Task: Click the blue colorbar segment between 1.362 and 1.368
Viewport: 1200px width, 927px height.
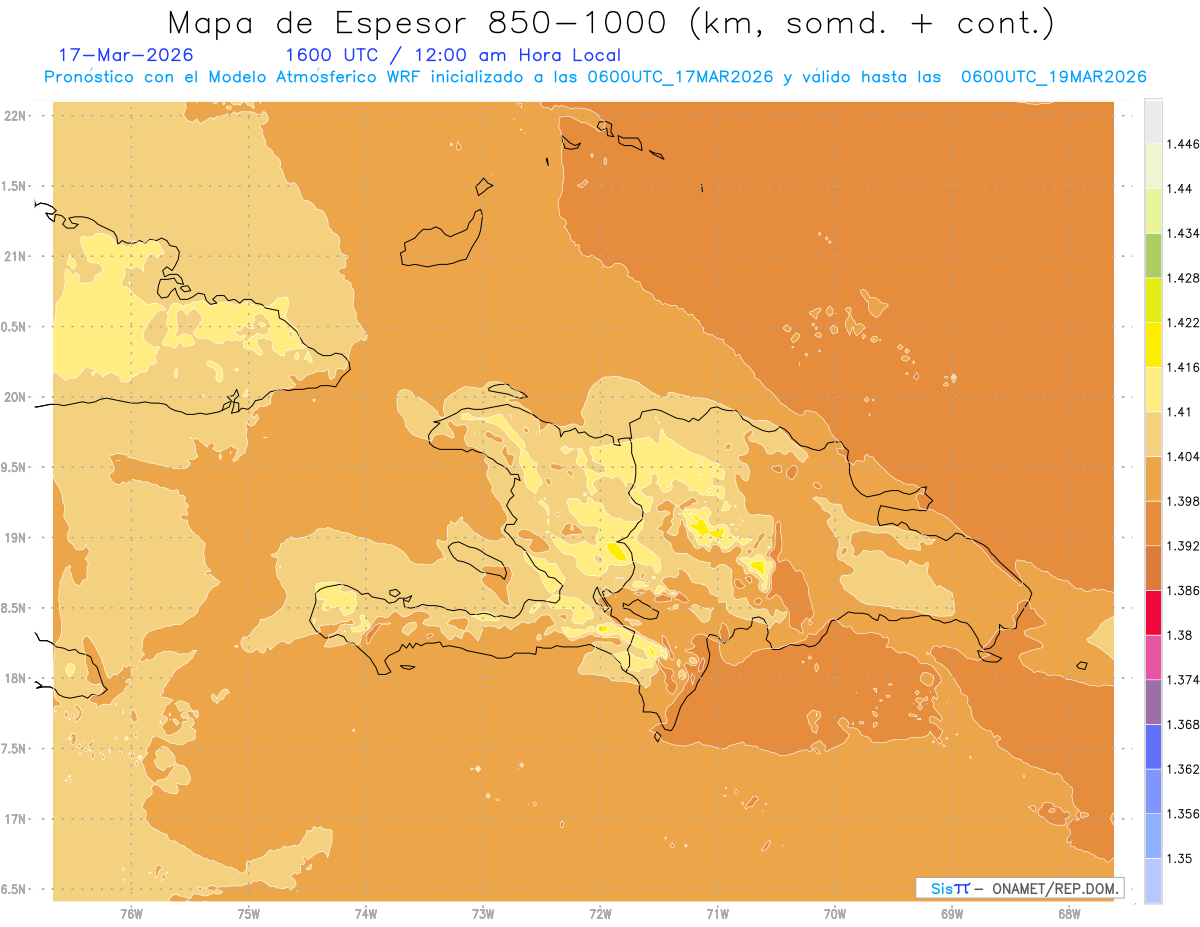Action: (1153, 746)
